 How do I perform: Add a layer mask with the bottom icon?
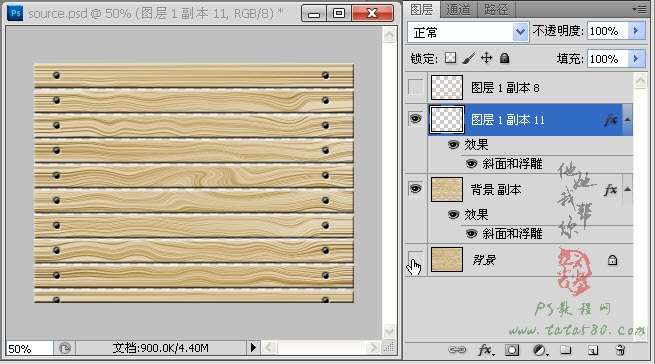512,350
